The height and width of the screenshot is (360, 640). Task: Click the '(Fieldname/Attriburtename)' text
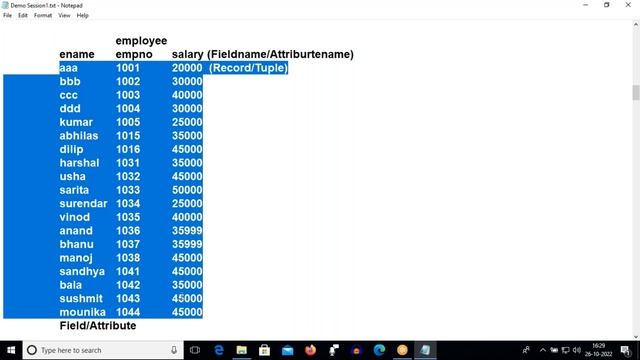(x=280, y=54)
